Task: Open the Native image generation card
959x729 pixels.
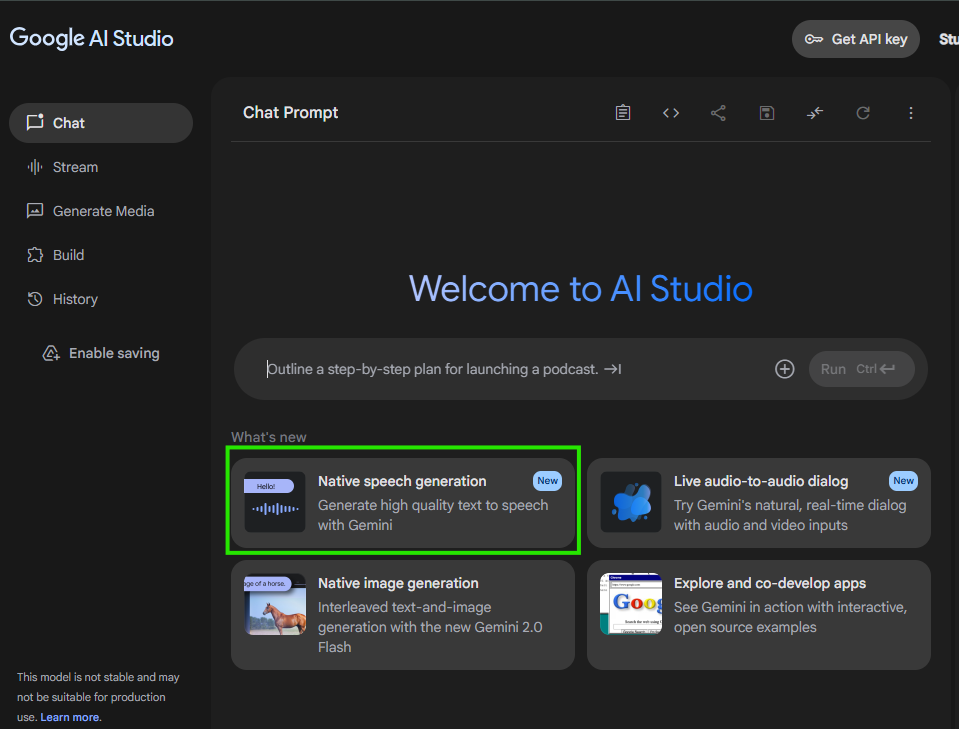Action: pyautogui.click(x=403, y=615)
